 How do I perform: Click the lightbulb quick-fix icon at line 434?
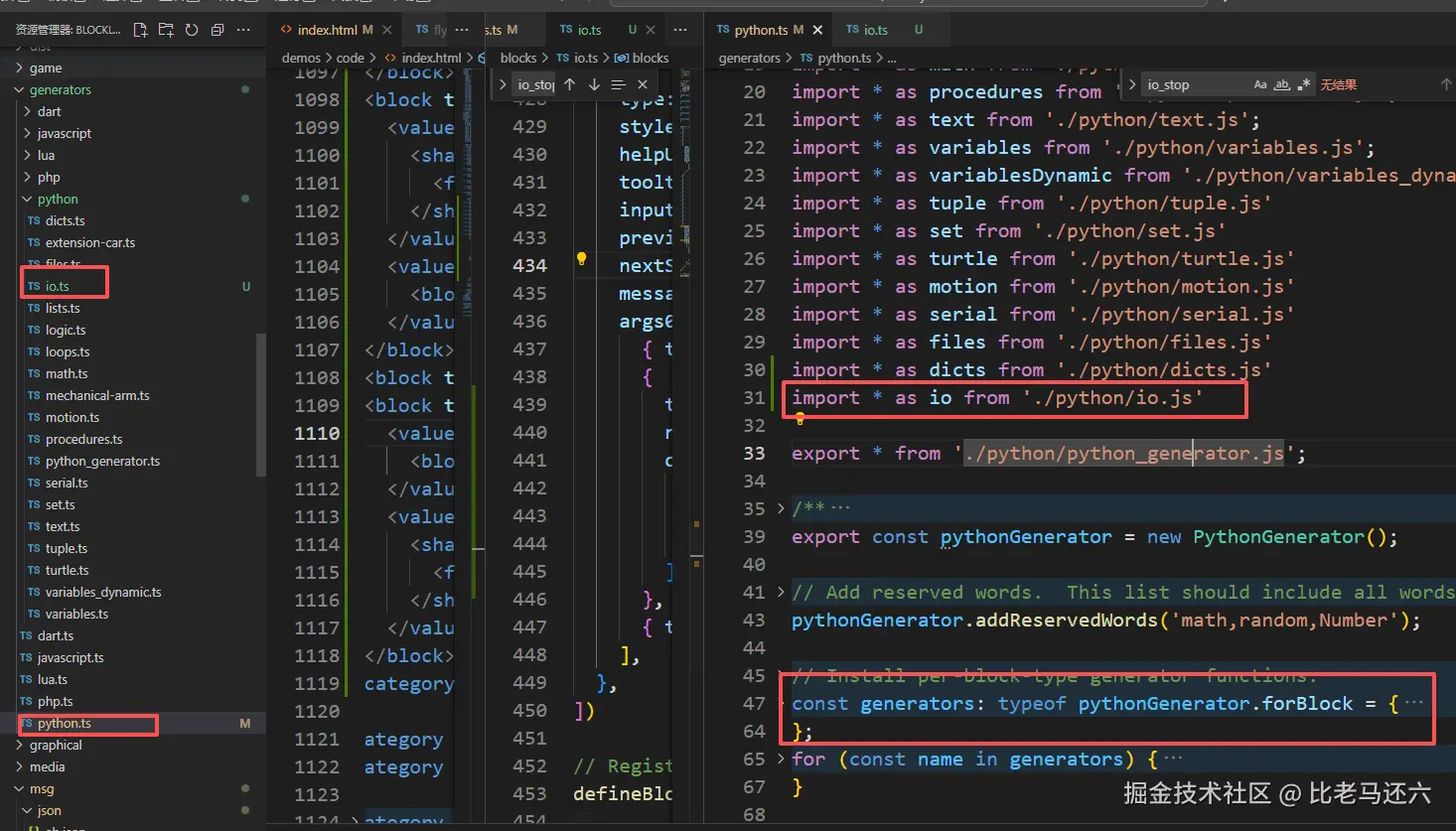click(582, 259)
